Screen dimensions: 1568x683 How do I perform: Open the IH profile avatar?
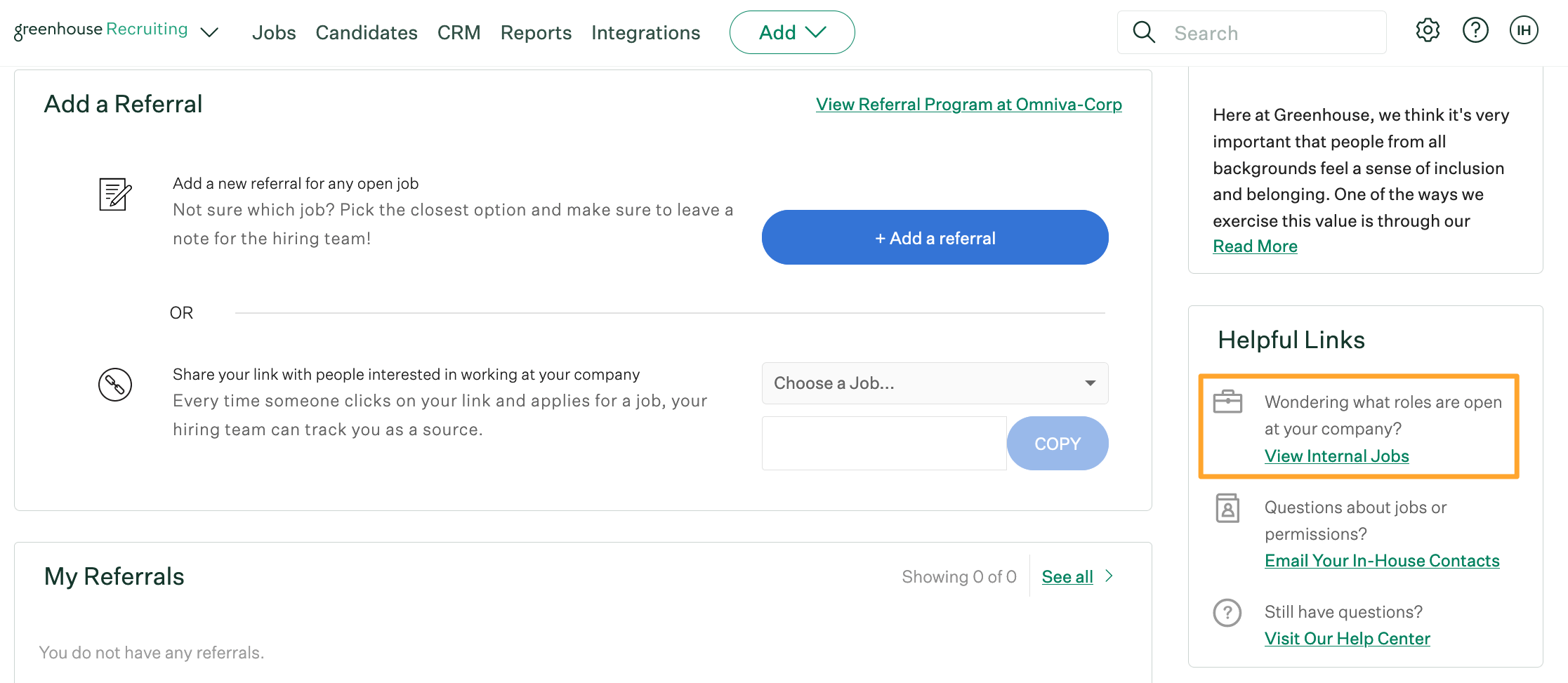click(x=1523, y=29)
